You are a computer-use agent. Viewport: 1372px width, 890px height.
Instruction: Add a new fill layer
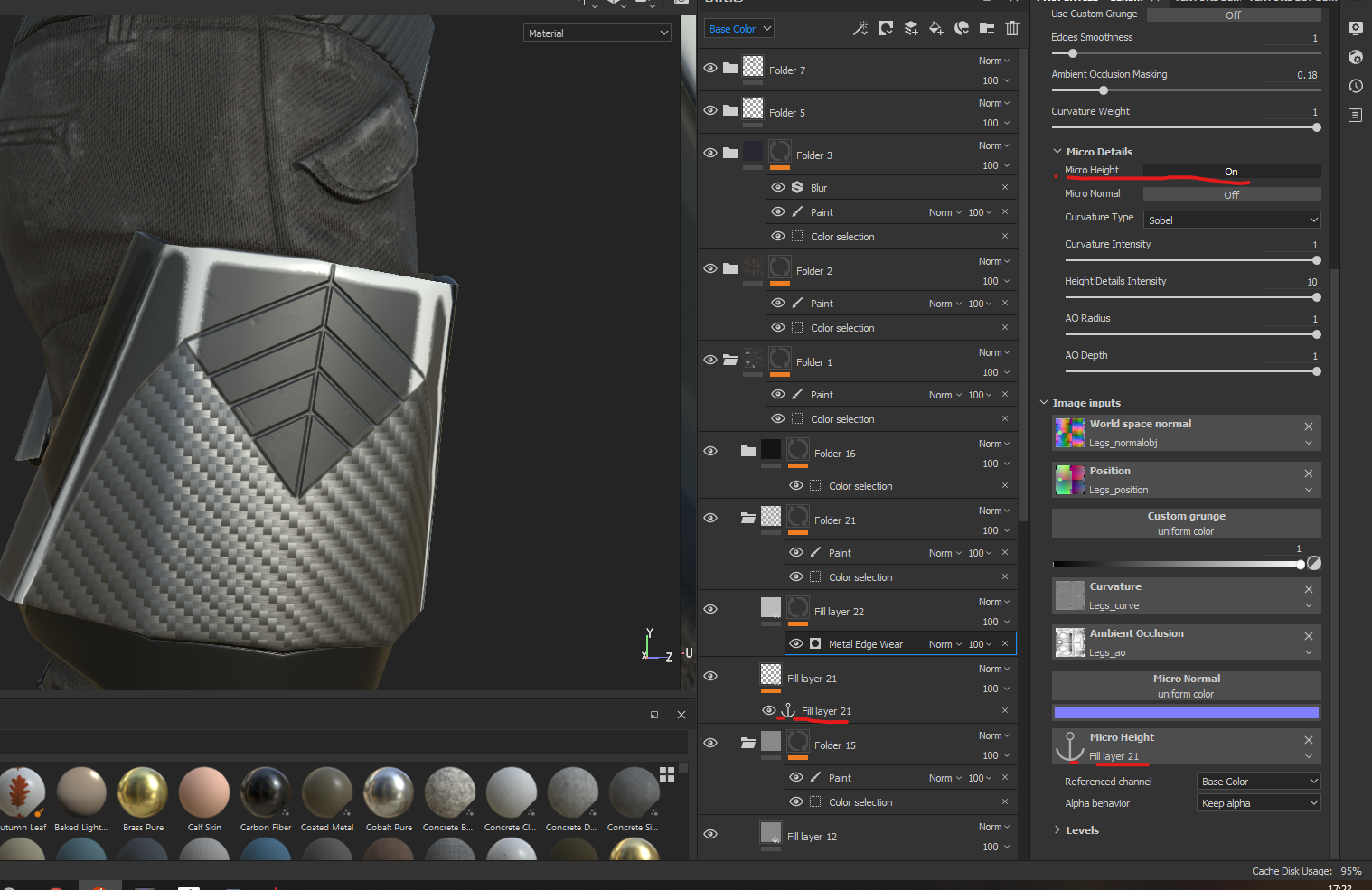click(x=936, y=29)
